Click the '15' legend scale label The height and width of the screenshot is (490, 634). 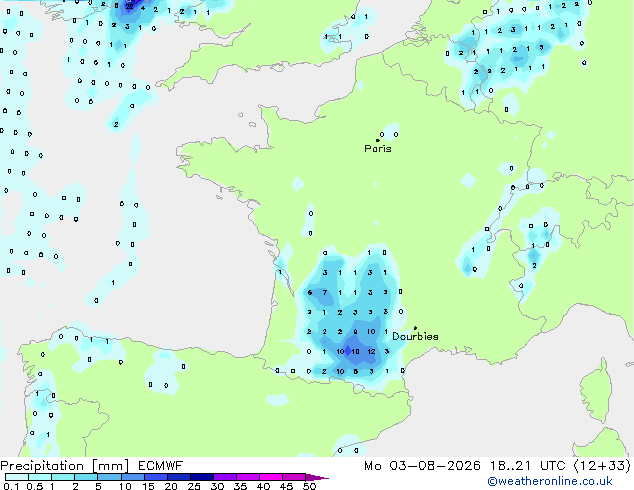[x=148, y=486]
